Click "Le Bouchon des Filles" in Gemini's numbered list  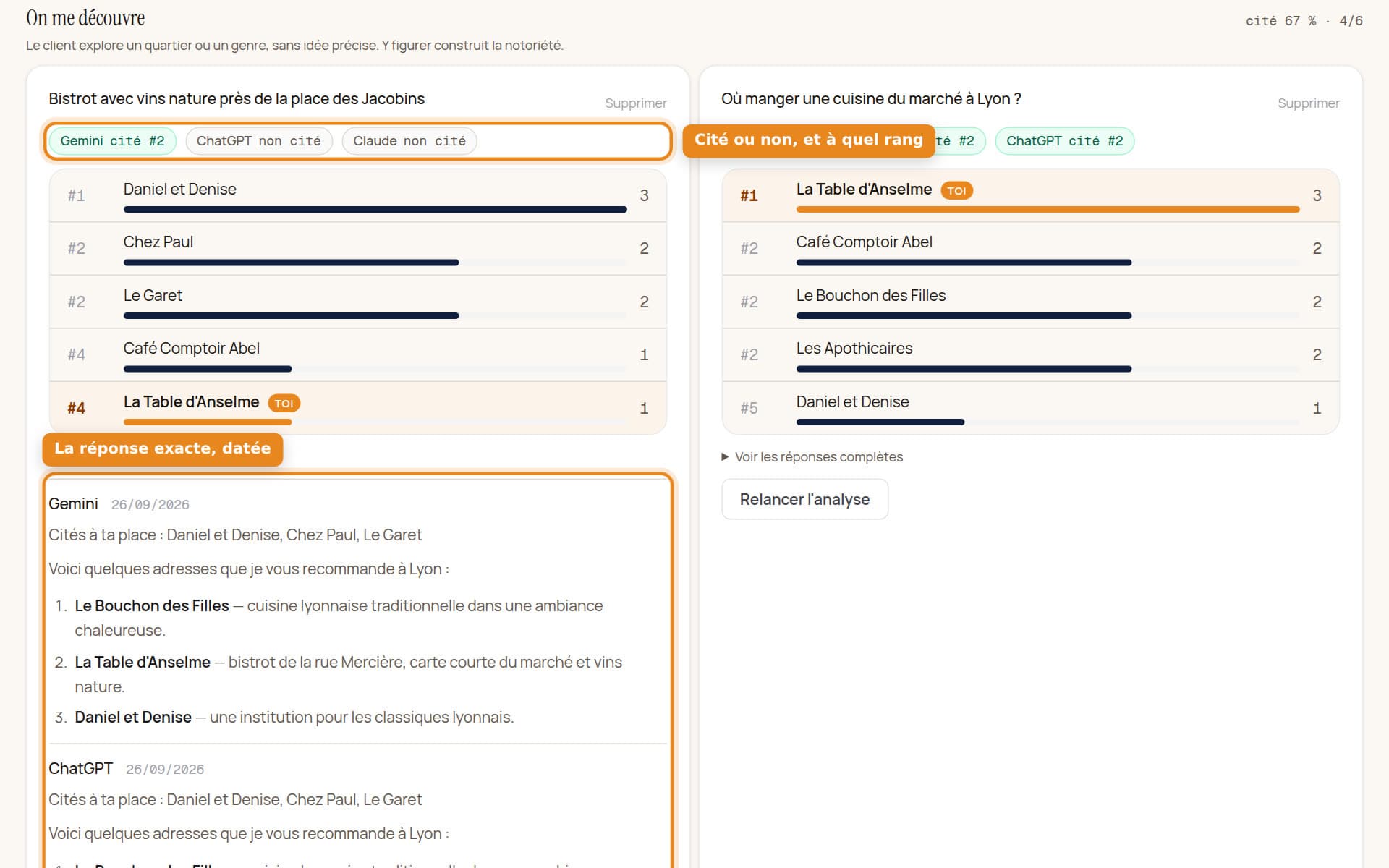(152, 605)
